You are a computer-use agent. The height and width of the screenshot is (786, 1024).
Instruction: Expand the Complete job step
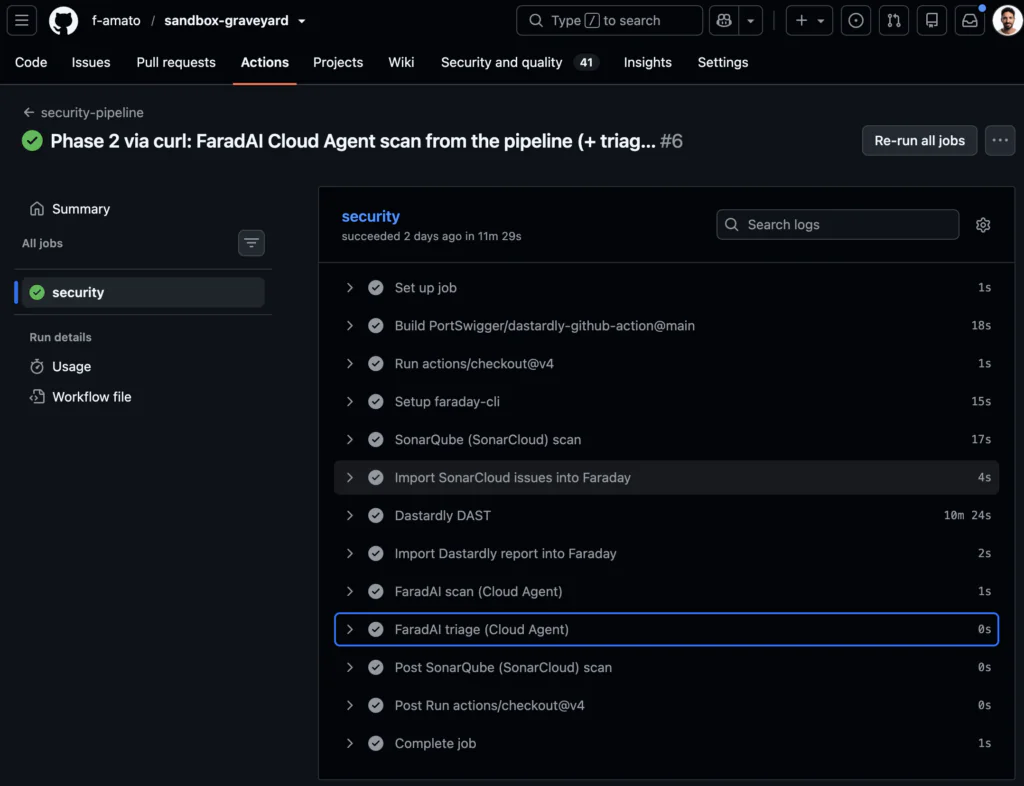(x=666, y=743)
